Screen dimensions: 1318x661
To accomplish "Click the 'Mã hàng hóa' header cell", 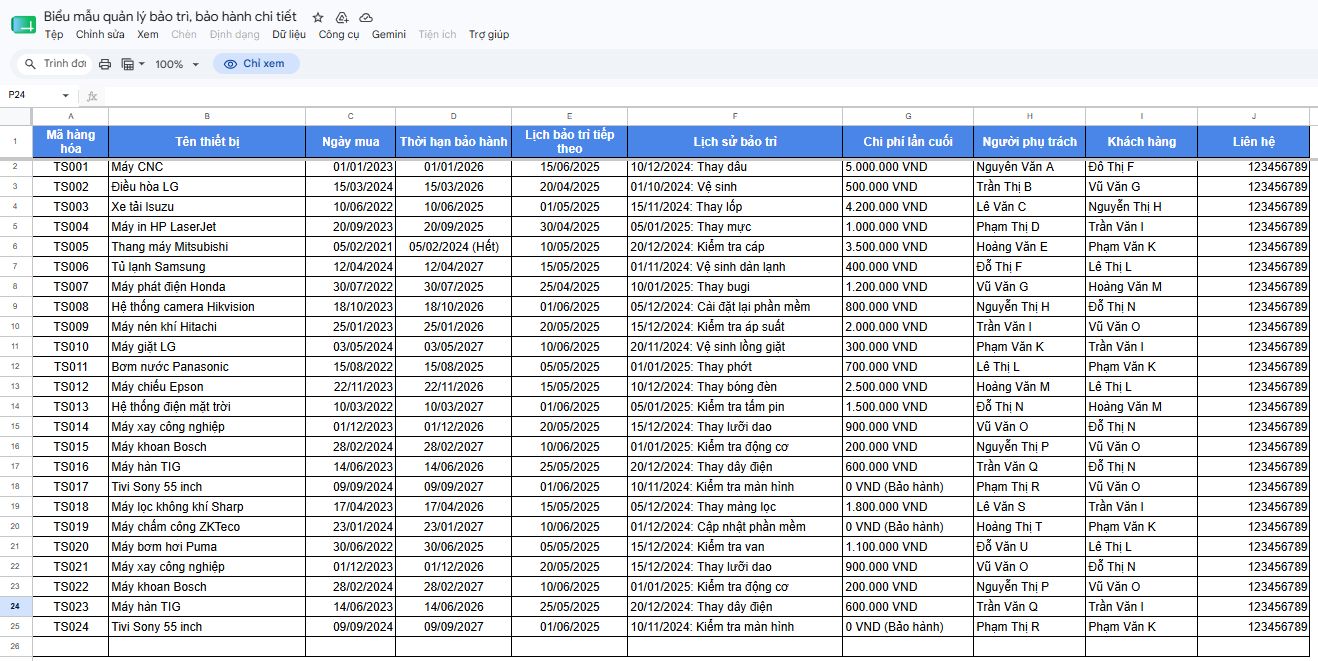I will 71,141.
